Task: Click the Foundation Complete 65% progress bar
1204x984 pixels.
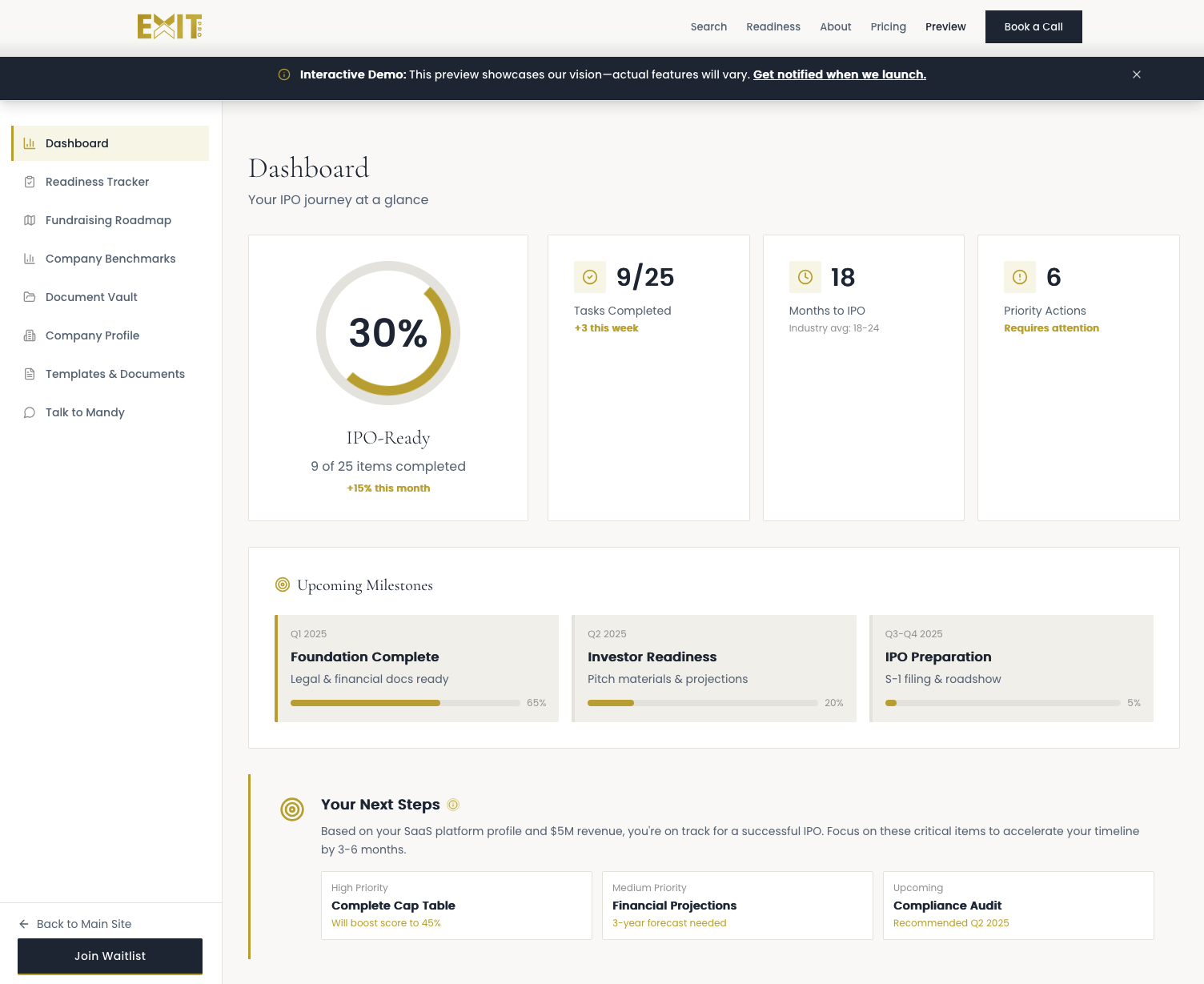Action: tap(405, 703)
